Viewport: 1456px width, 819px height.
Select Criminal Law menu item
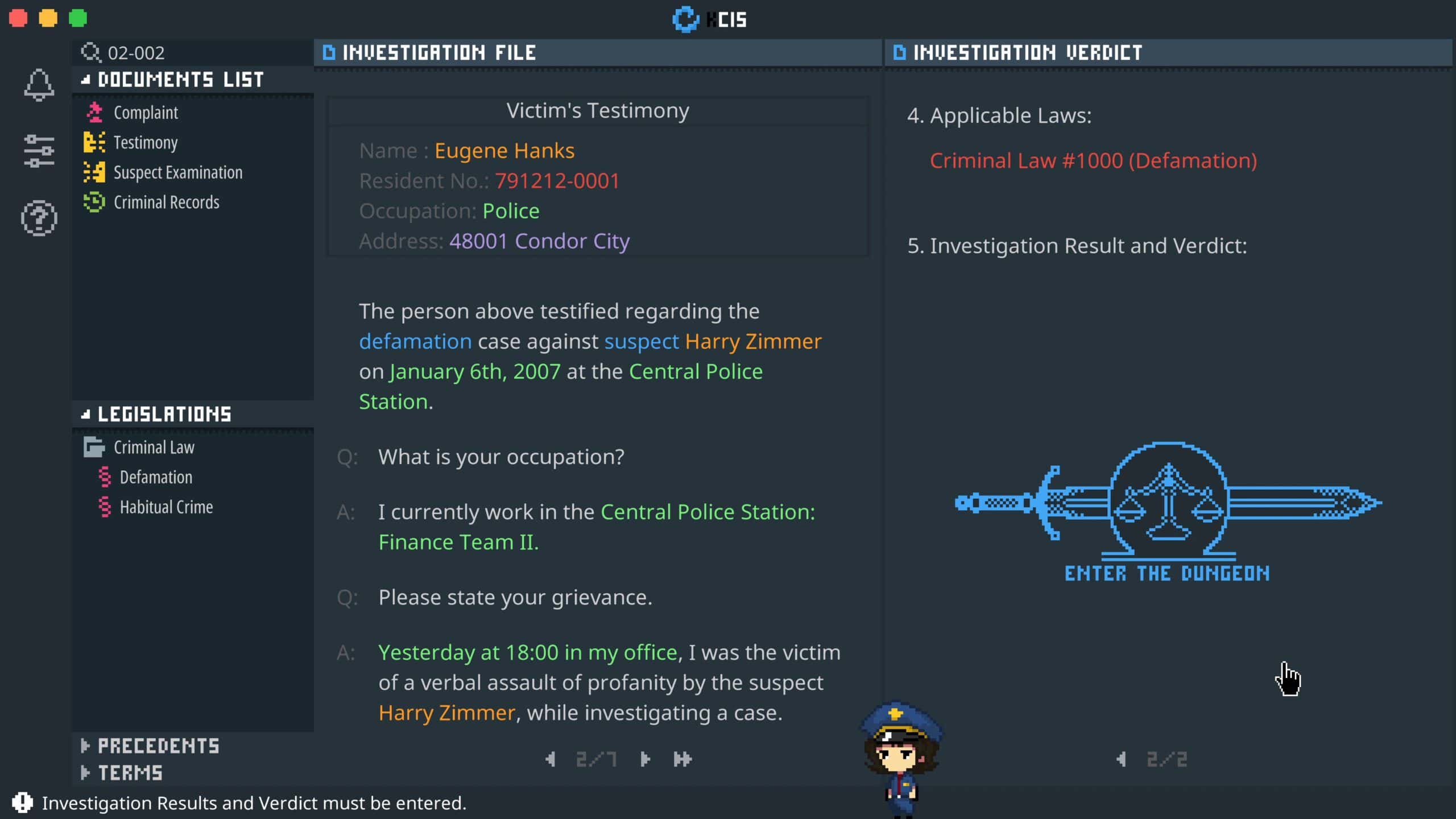pos(154,446)
